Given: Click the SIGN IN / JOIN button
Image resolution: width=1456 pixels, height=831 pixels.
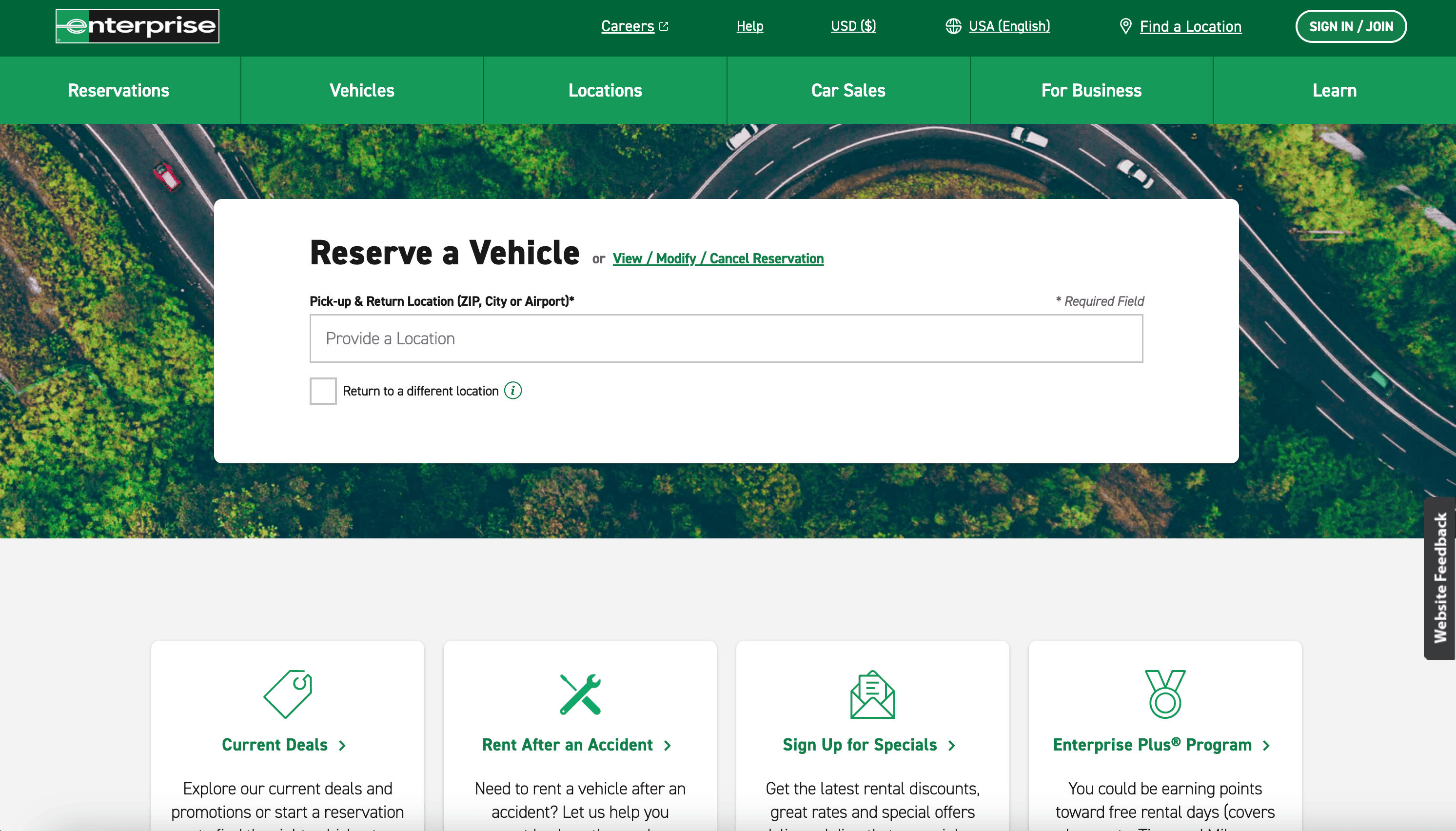Looking at the screenshot, I should coord(1351,26).
